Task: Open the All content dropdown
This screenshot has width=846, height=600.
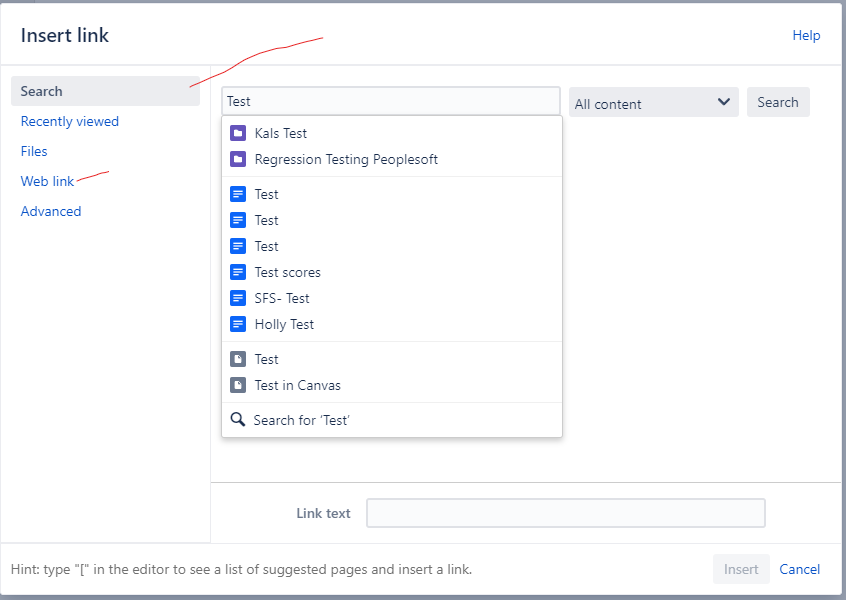Action: [653, 102]
